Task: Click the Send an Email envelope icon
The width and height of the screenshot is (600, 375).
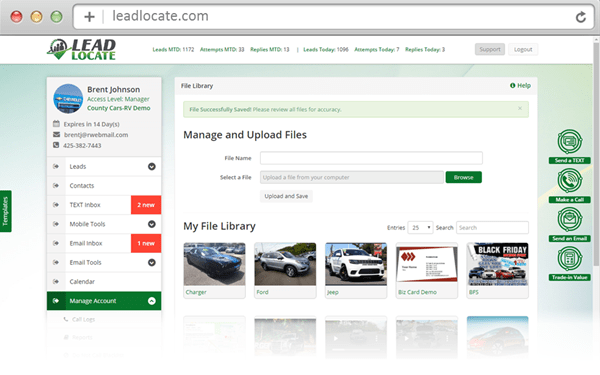Action: (x=569, y=219)
